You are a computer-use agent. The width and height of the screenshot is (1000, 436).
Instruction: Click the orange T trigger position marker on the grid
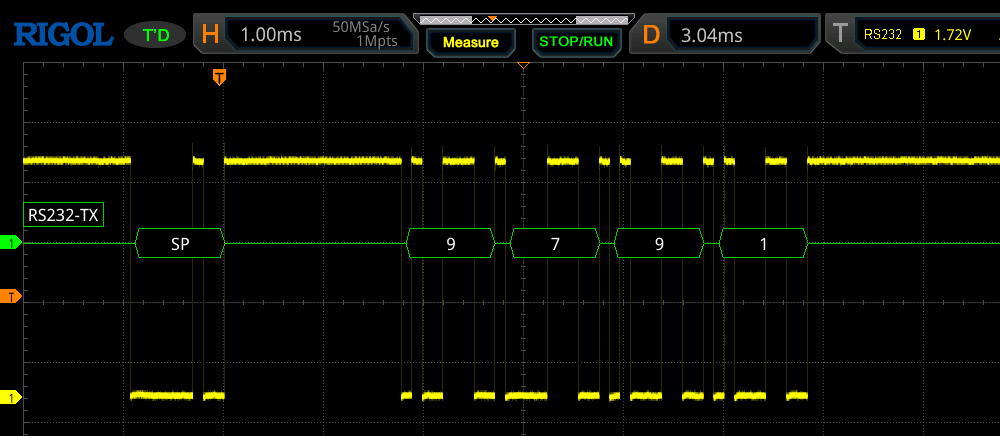[x=219, y=77]
